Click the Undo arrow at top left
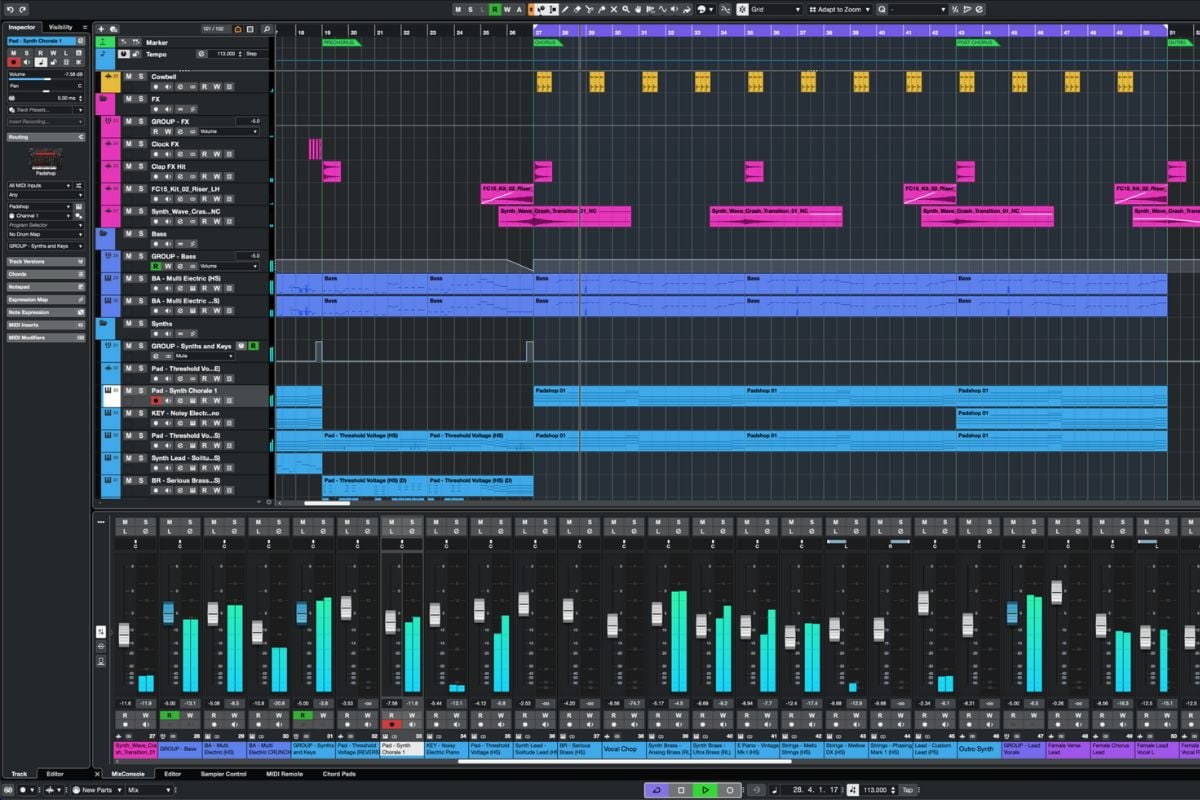This screenshot has width=1200, height=800. 10,8
